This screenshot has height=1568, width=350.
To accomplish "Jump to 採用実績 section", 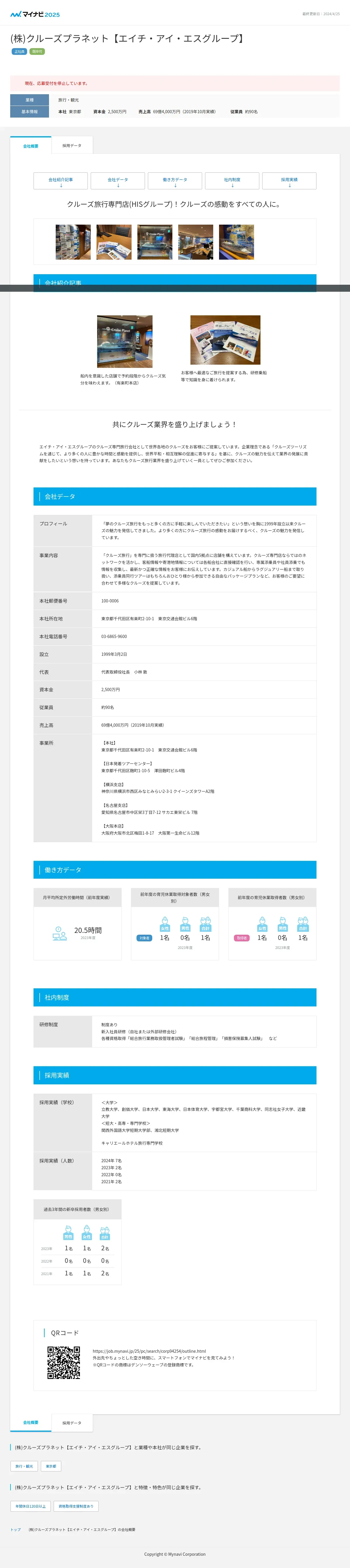I will [x=289, y=181].
